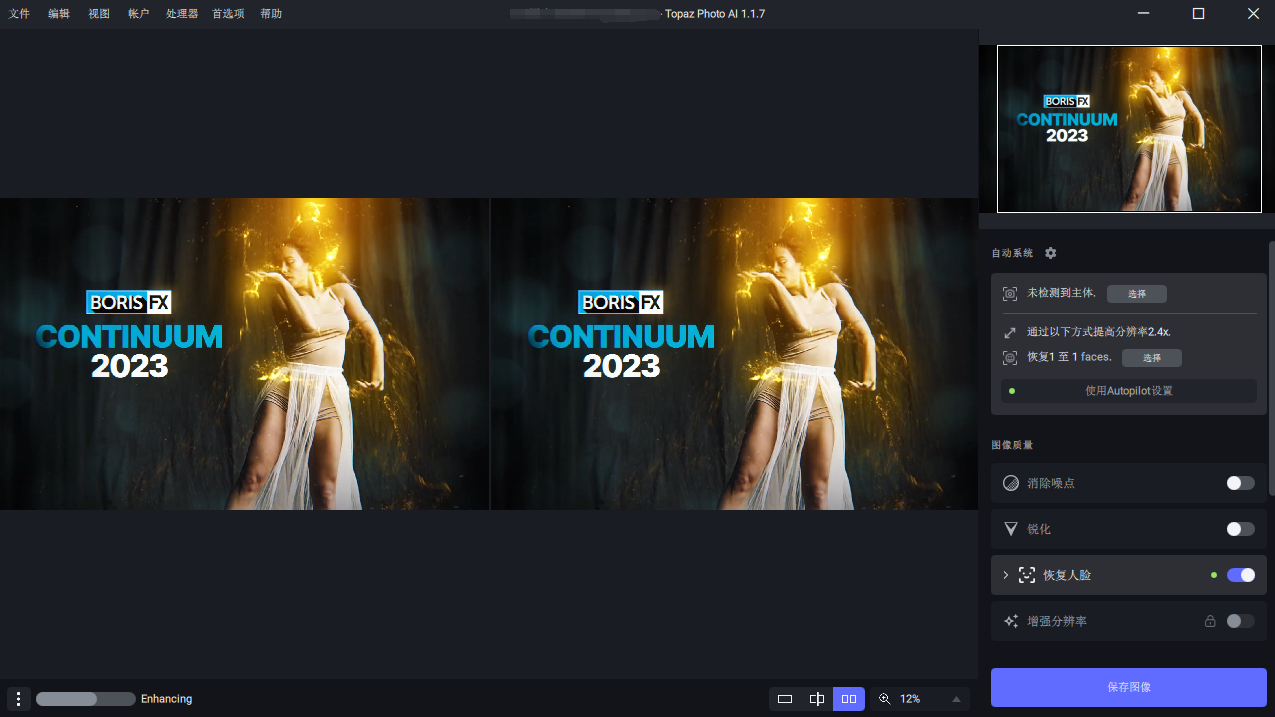Click the Remove Noise icon
1275x717 pixels.
point(1011,483)
